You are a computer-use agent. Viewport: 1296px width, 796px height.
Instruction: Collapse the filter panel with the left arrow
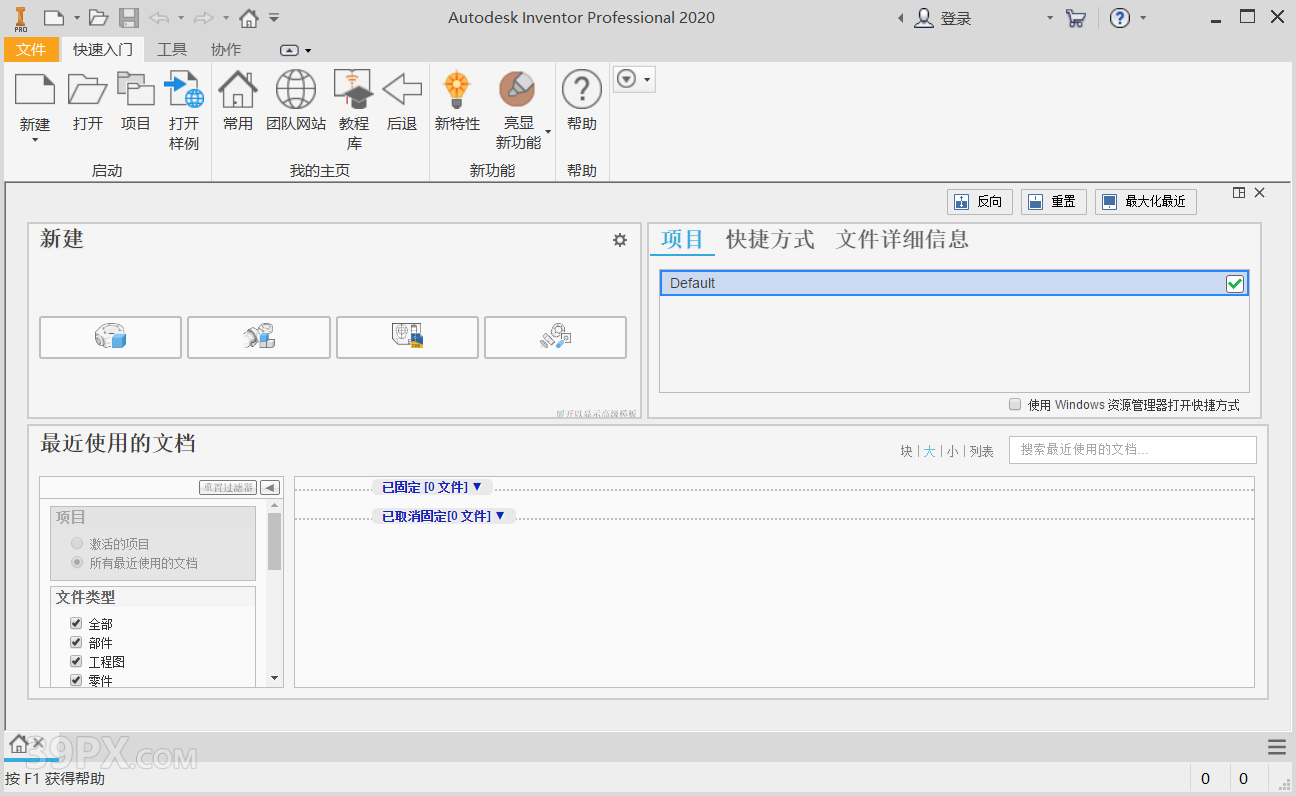point(270,488)
